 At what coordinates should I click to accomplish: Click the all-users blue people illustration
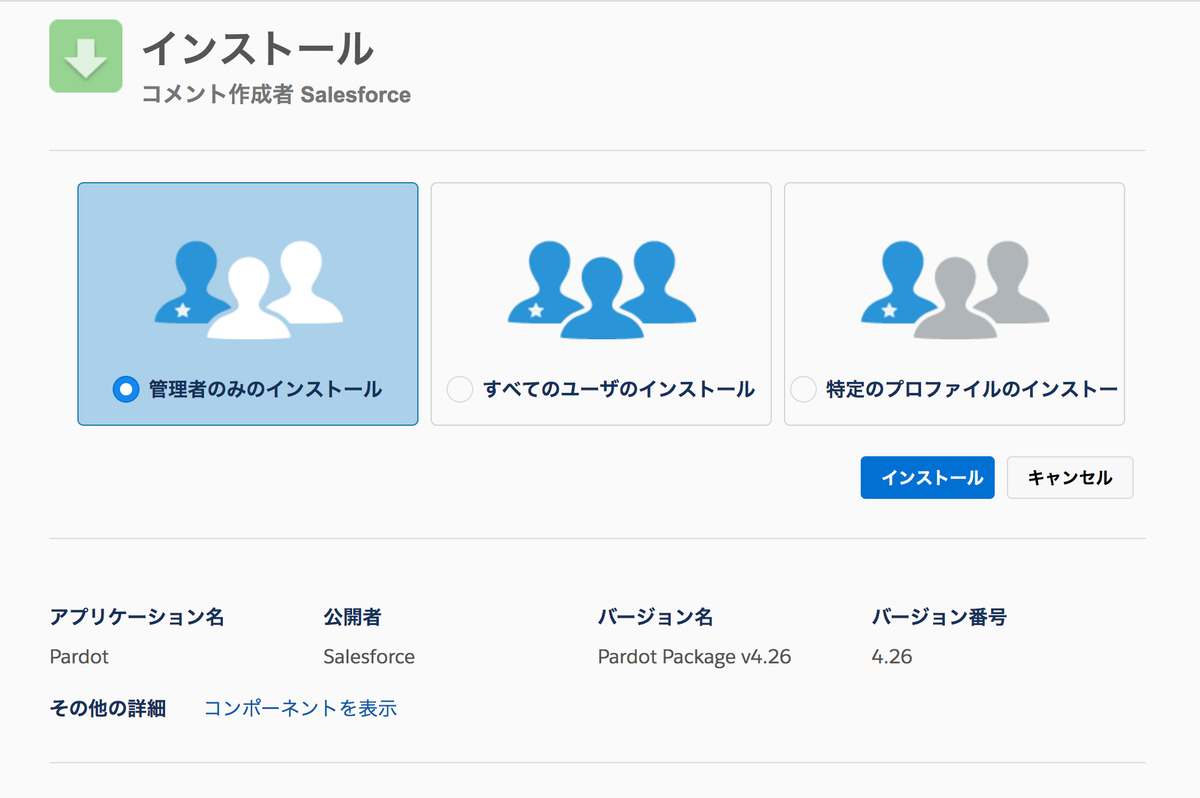(x=601, y=290)
